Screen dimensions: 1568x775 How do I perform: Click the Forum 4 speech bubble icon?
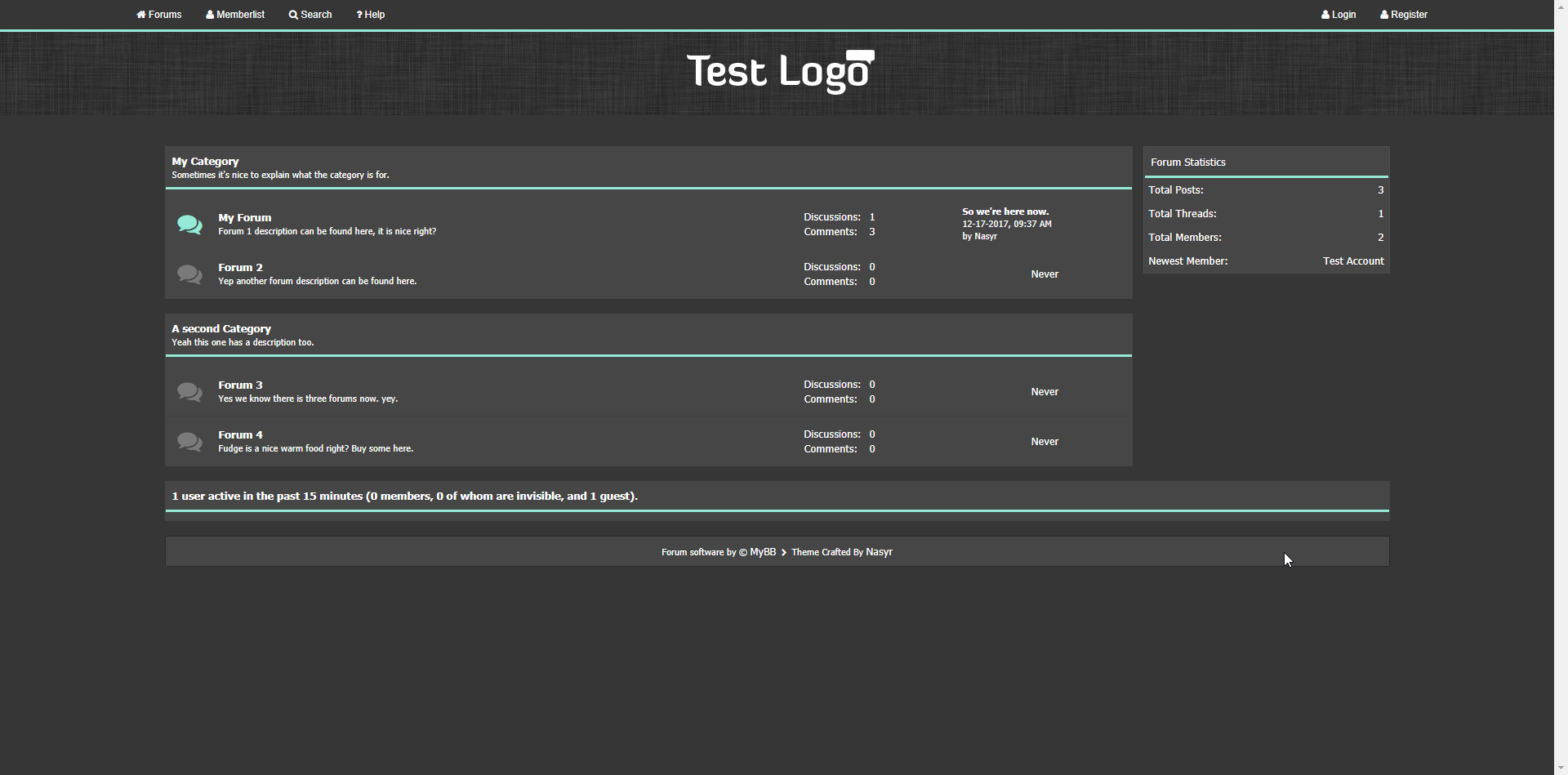pyautogui.click(x=189, y=442)
